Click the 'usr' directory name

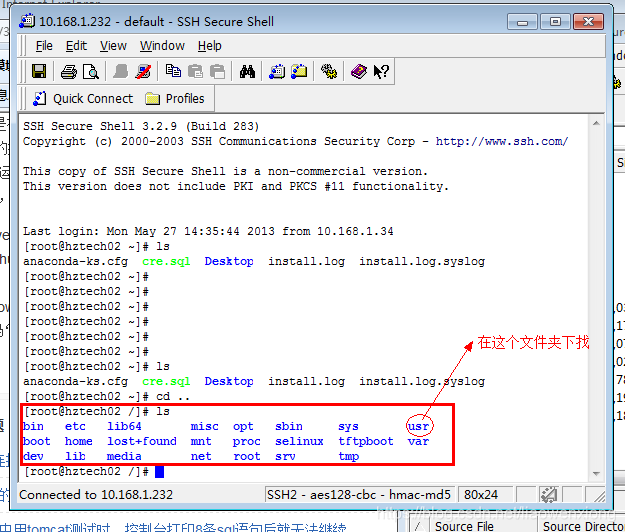(x=418, y=426)
